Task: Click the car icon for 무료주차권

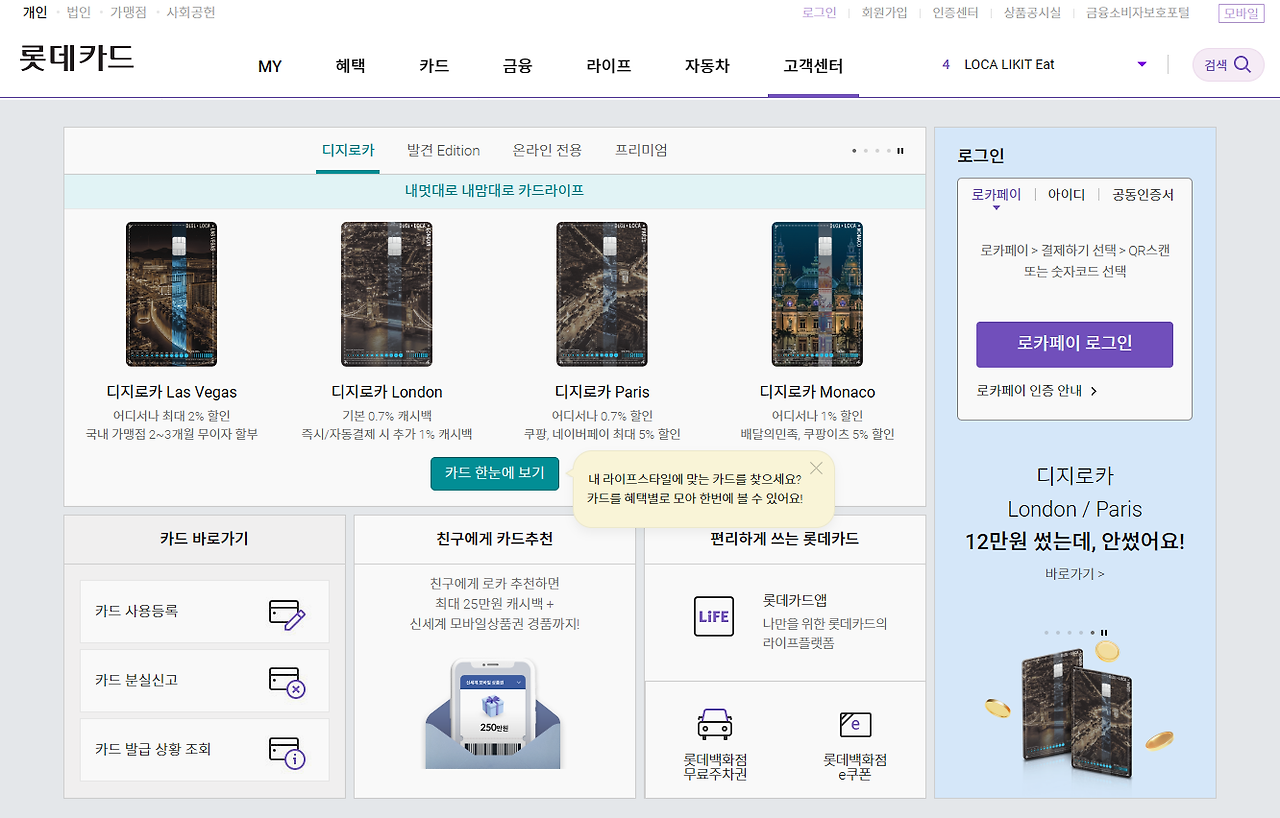Action: [x=715, y=723]
